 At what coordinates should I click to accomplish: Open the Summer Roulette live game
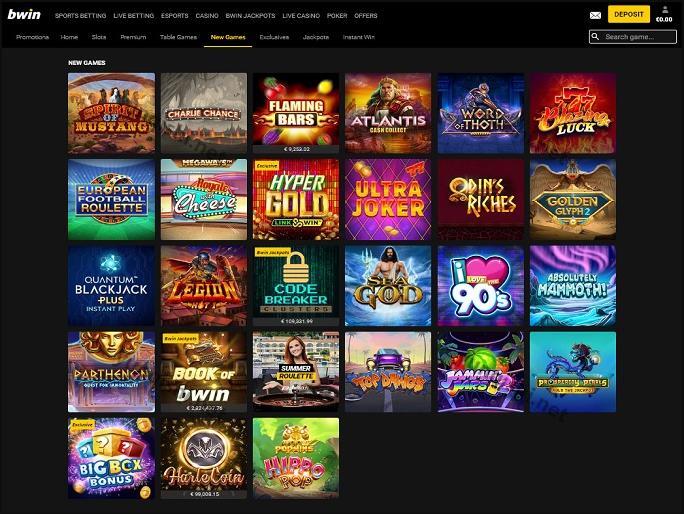[x=296, y=372]
